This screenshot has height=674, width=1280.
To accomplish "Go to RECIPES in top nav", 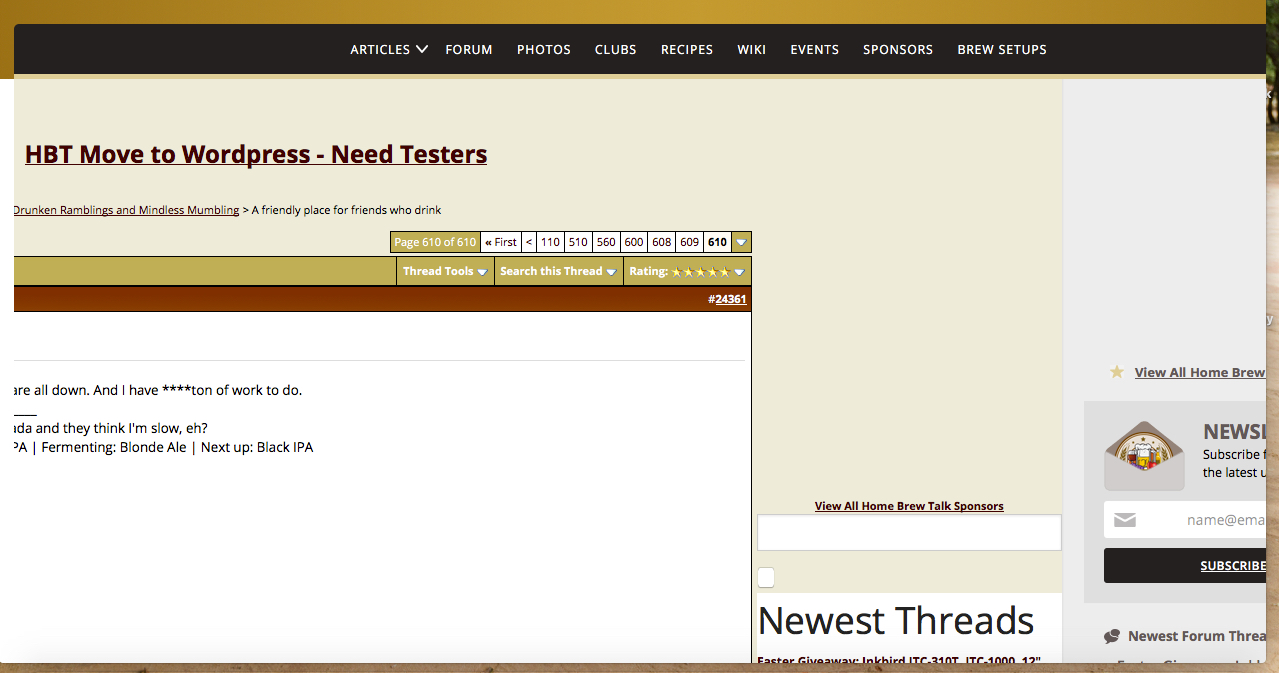I will point(687,49).
